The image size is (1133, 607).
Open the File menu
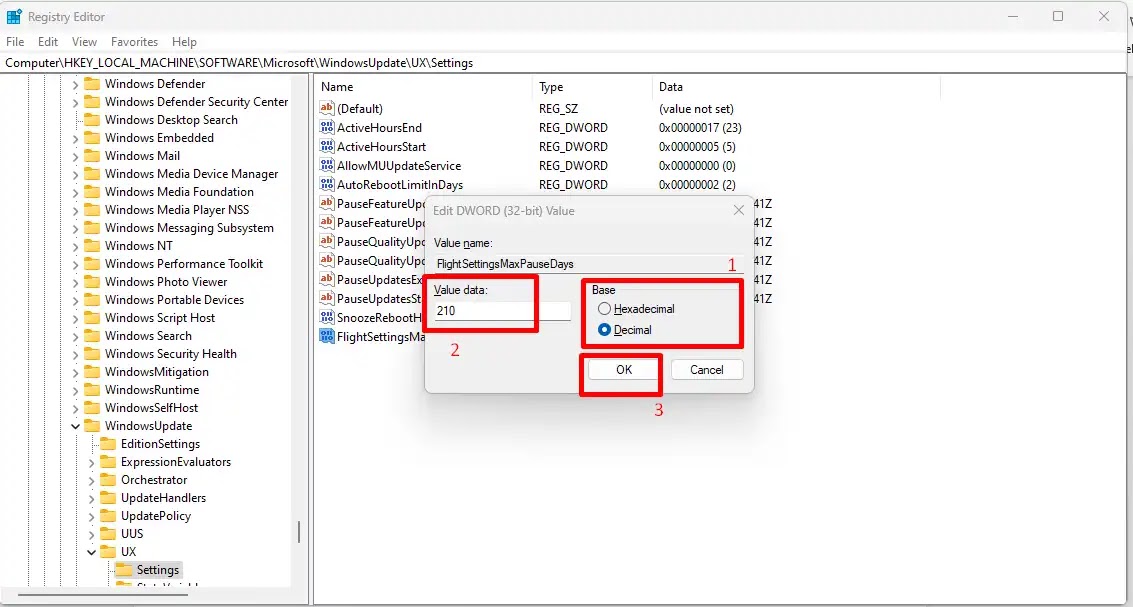pyautogui.click(x=14, y=42)
